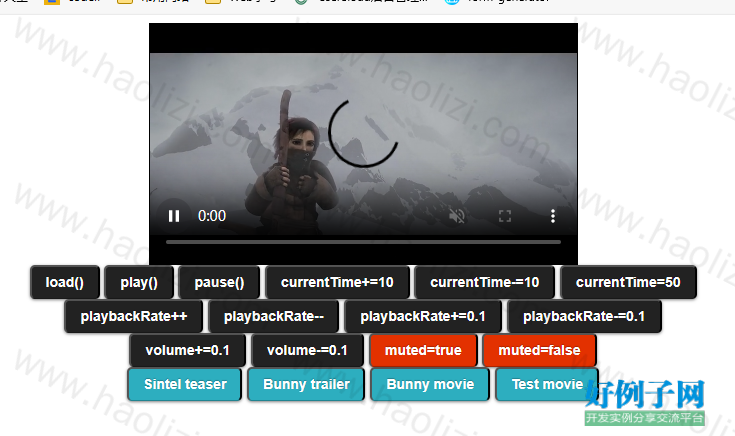Decrease speed with playbackRate--
735x436 pixels.
[274, 316]
